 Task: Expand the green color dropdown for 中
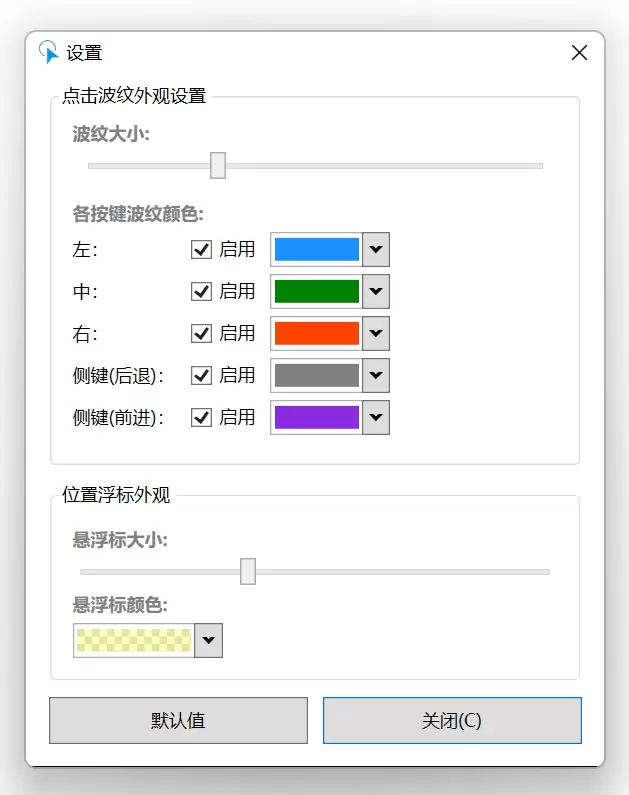tap(376, 292)
